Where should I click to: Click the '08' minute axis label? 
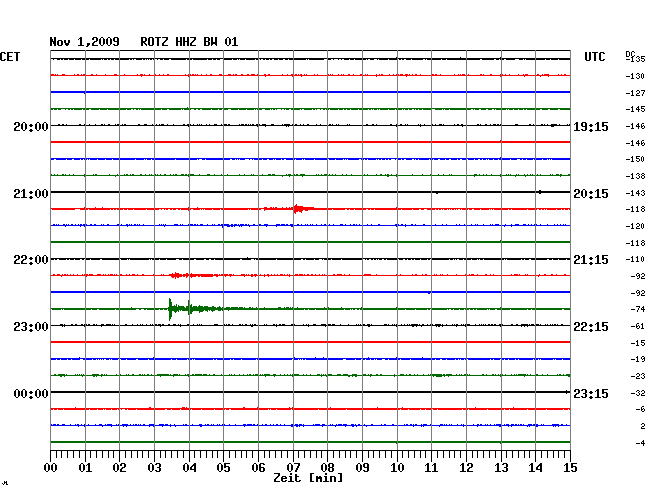click(x=327, y=467)
